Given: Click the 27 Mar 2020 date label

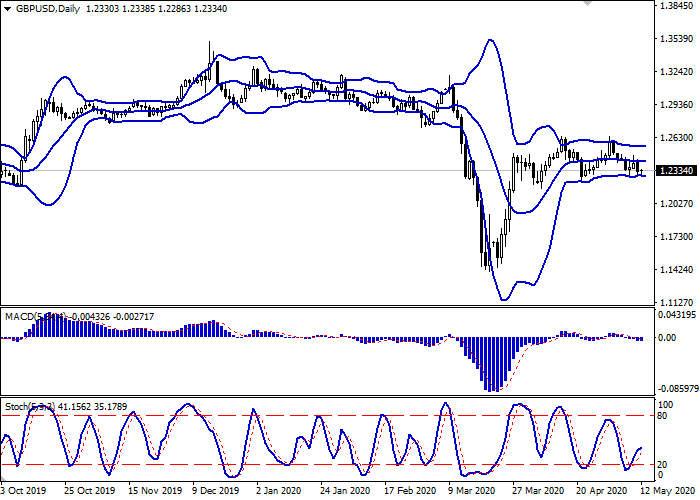Looking at the screenshot, I should coord(537,491).
